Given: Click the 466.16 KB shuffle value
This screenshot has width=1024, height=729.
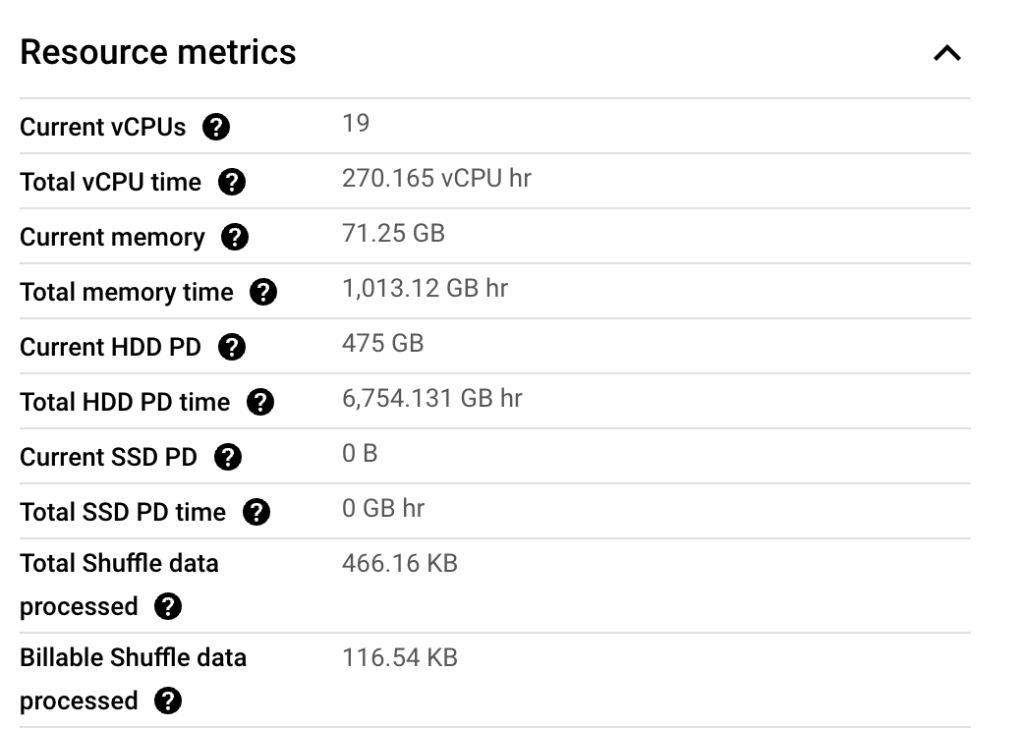Looking at the screenshot, I should tap(400, 564).
